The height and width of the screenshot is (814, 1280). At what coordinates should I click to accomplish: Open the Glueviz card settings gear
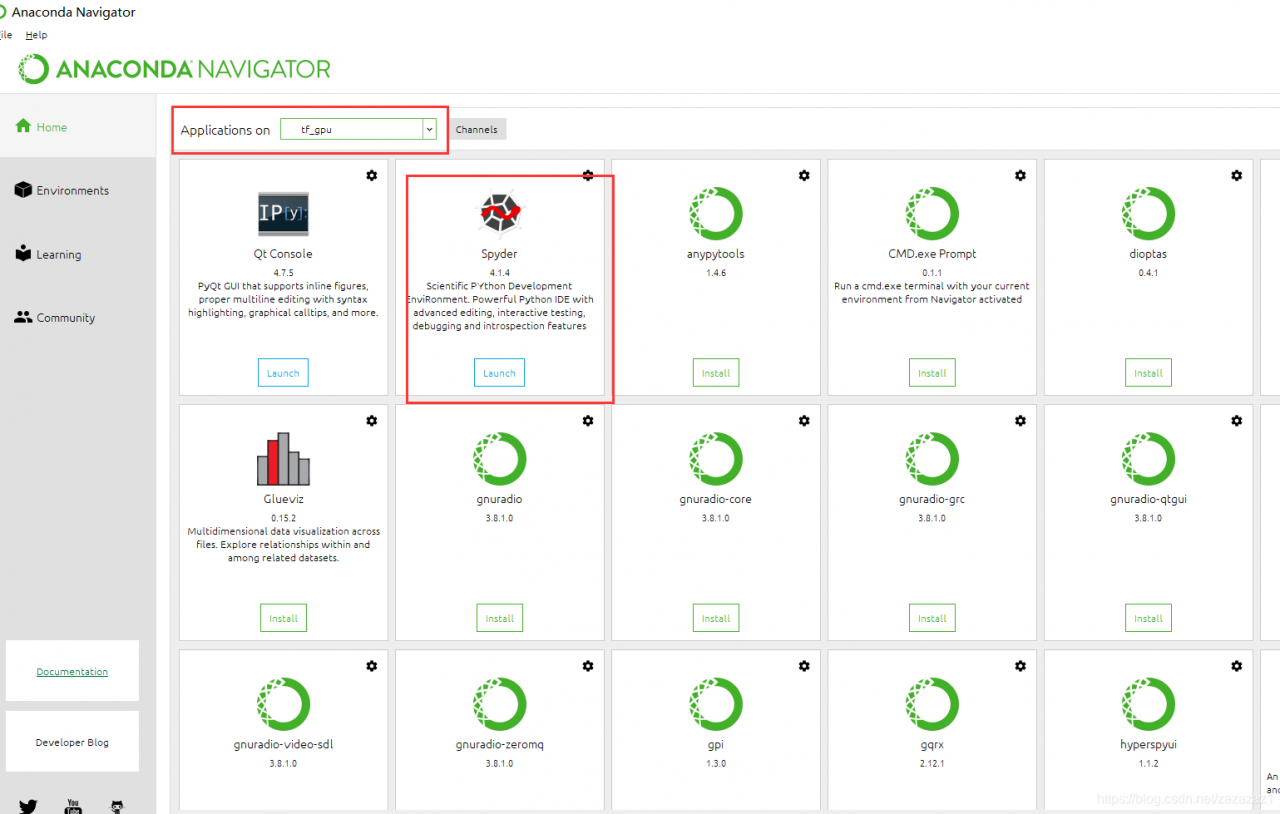pyautogui.click(x=372, y=421)
